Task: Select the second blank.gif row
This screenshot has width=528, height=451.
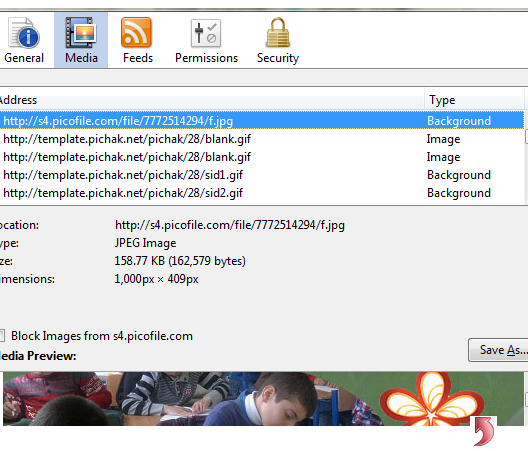Action: click(x=262, y=157)
